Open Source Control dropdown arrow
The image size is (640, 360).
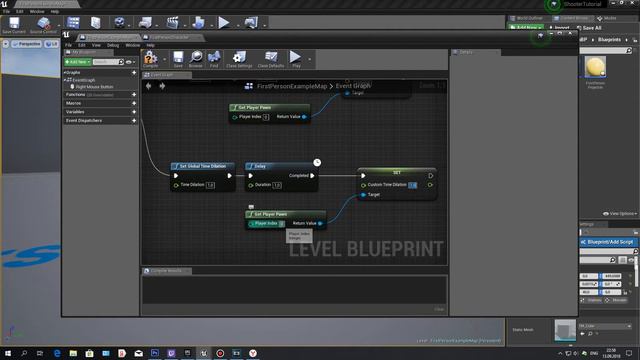click(x=60, y=25)
